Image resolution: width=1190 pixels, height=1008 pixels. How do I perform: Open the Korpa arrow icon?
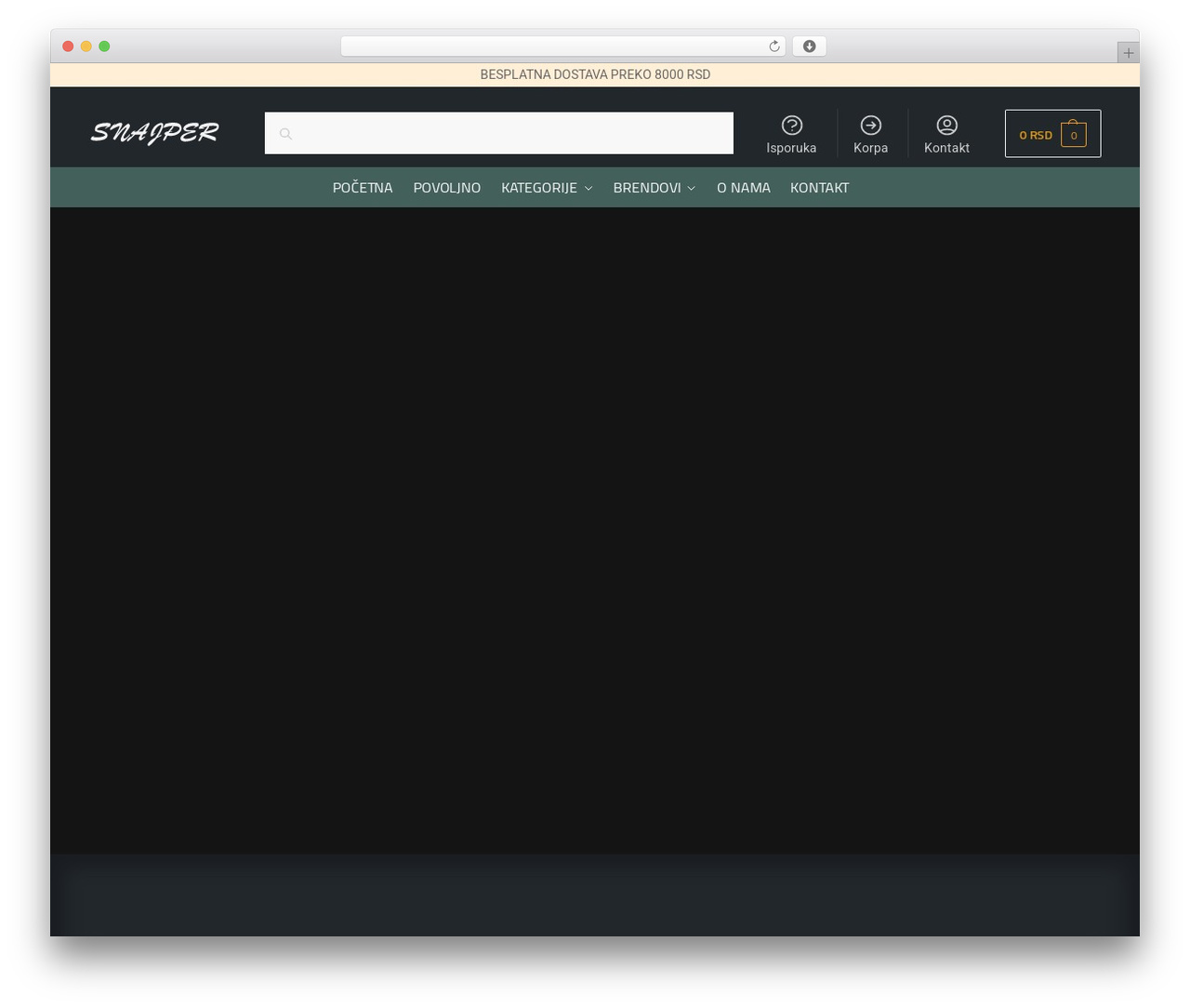point(870,125)
